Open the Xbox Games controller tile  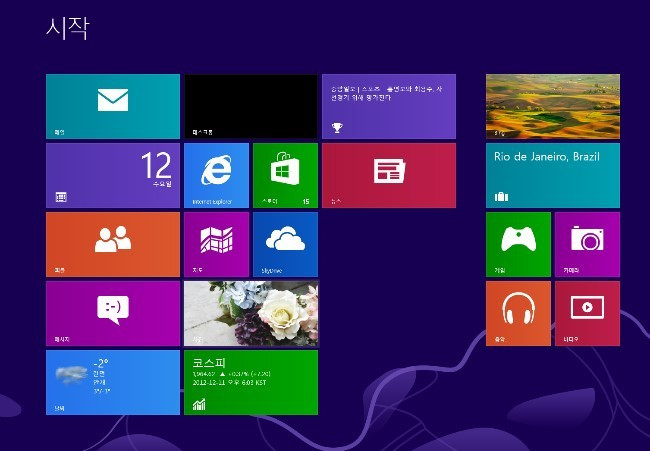[518, 245]
